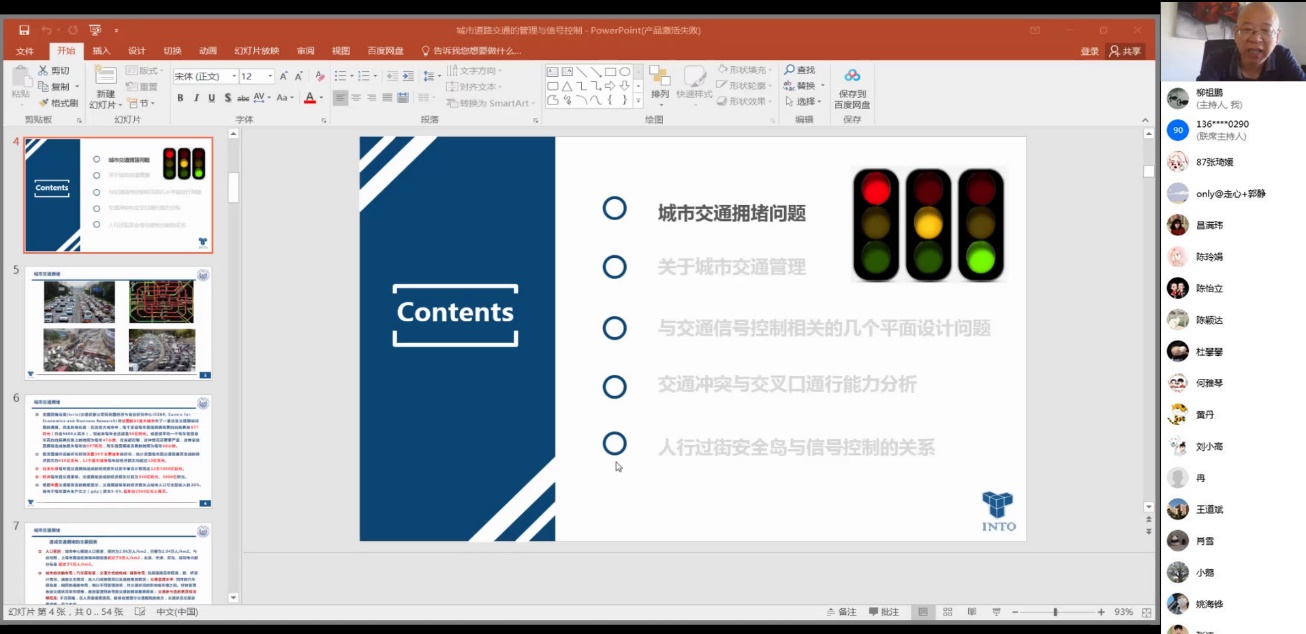Open the font size dropdown showing 12
The image size is (1306, 634).
[256, 76]
